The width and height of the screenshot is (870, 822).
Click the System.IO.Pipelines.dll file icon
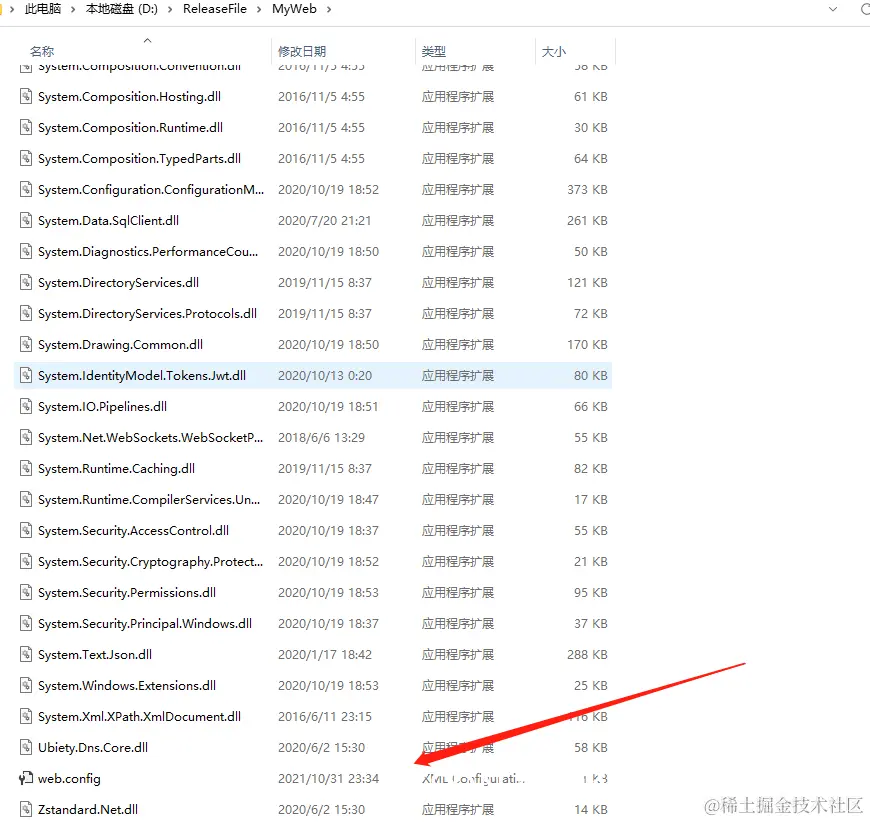(26, 407)
